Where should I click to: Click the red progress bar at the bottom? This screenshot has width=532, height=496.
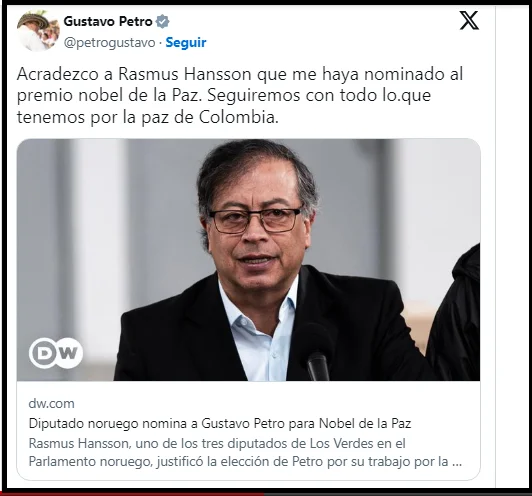[132, 494]
